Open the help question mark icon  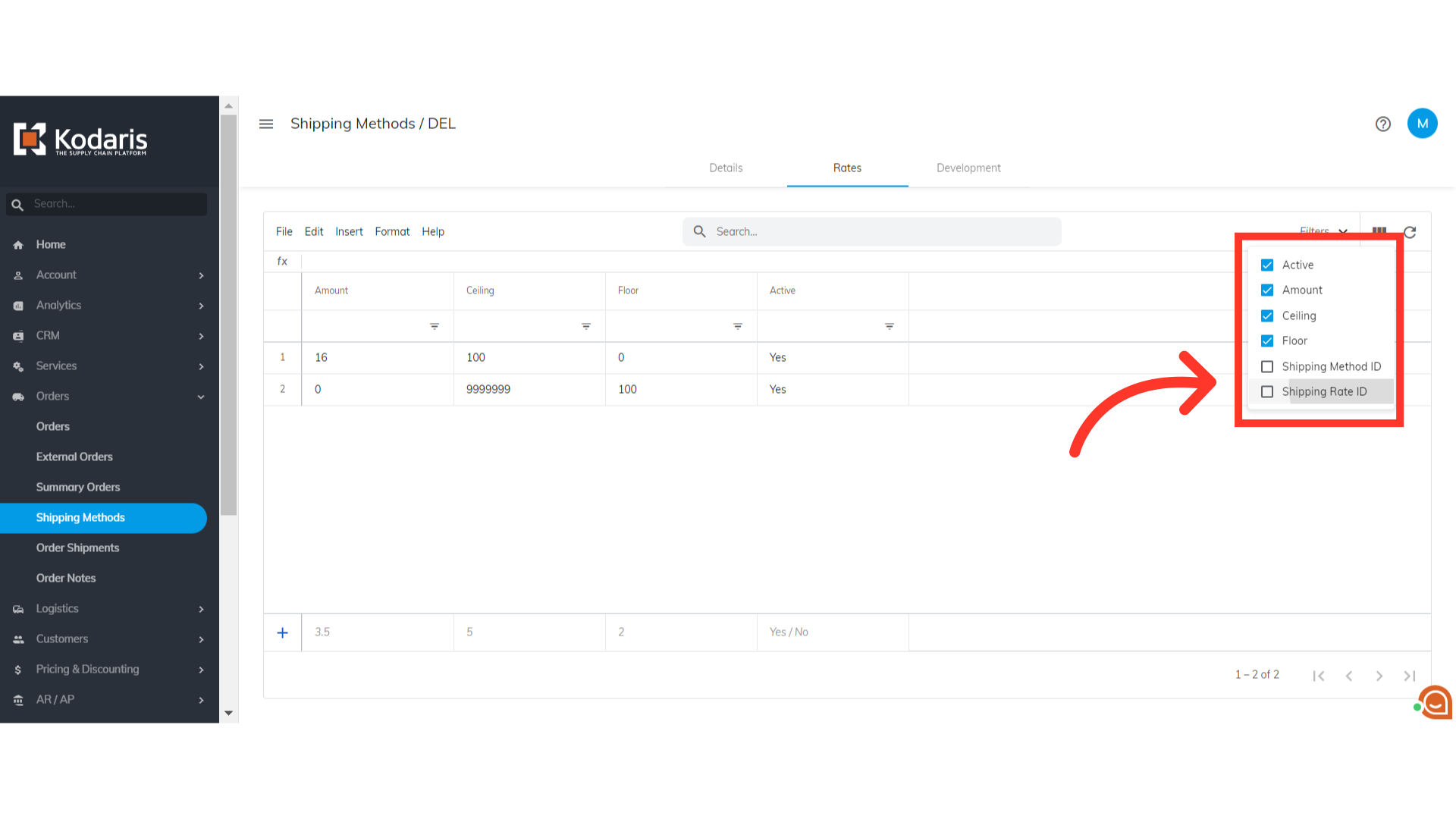(1383, 124)
